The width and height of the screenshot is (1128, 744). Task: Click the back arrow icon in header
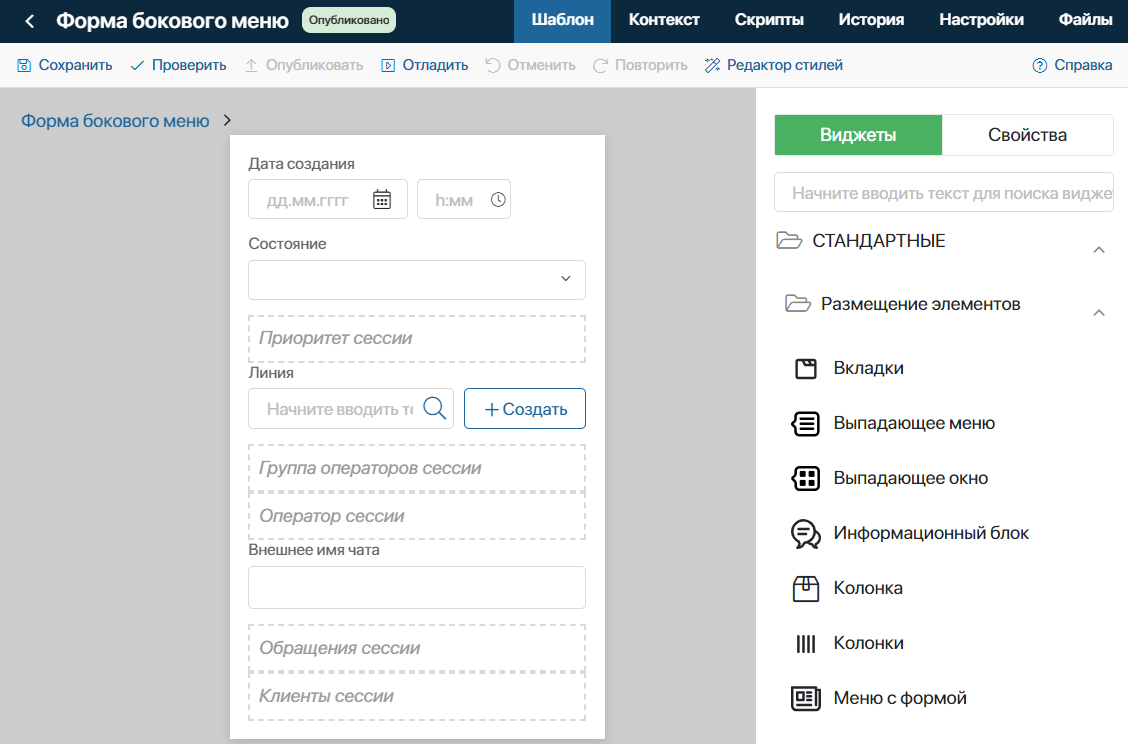pos(29,22)
